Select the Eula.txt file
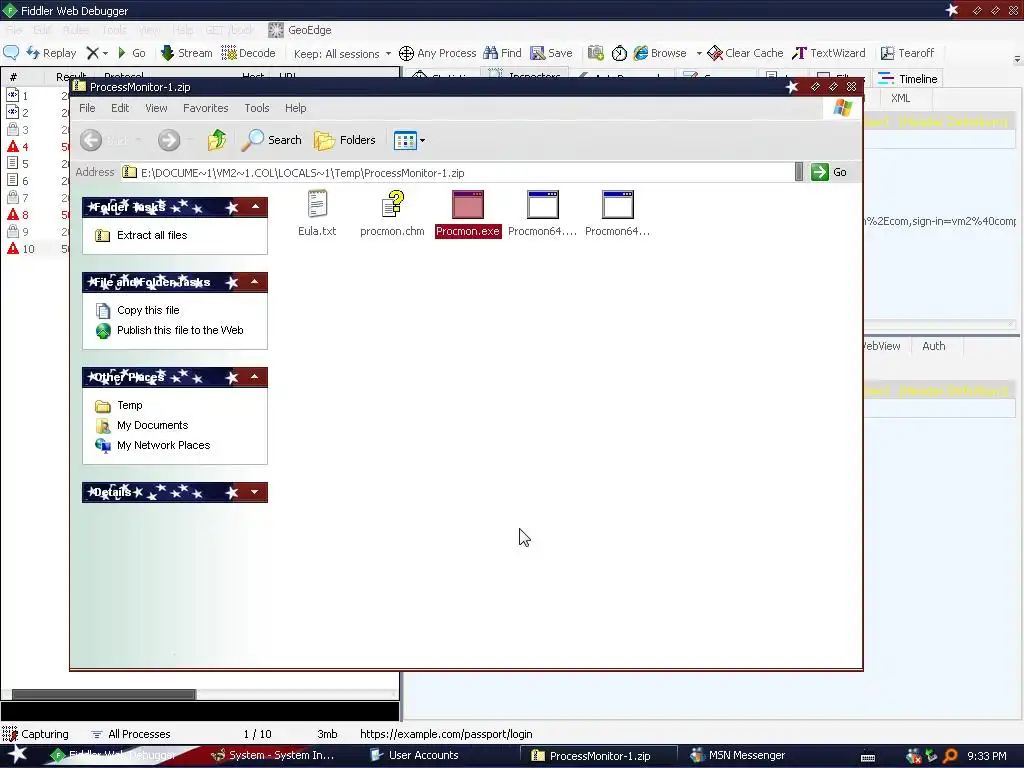 [317, 214]
